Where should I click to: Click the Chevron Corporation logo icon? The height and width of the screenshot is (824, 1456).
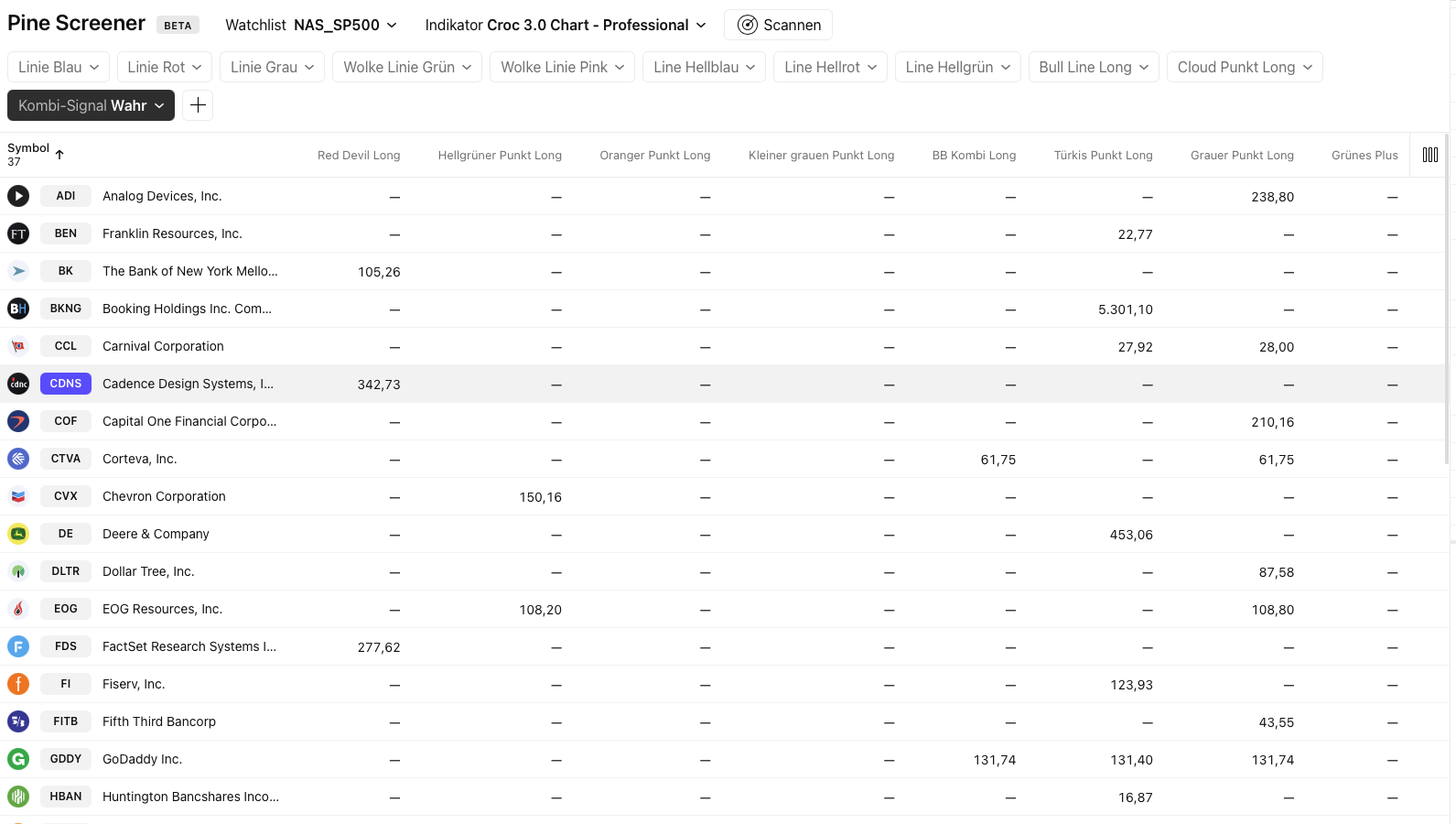pos(18,496)
